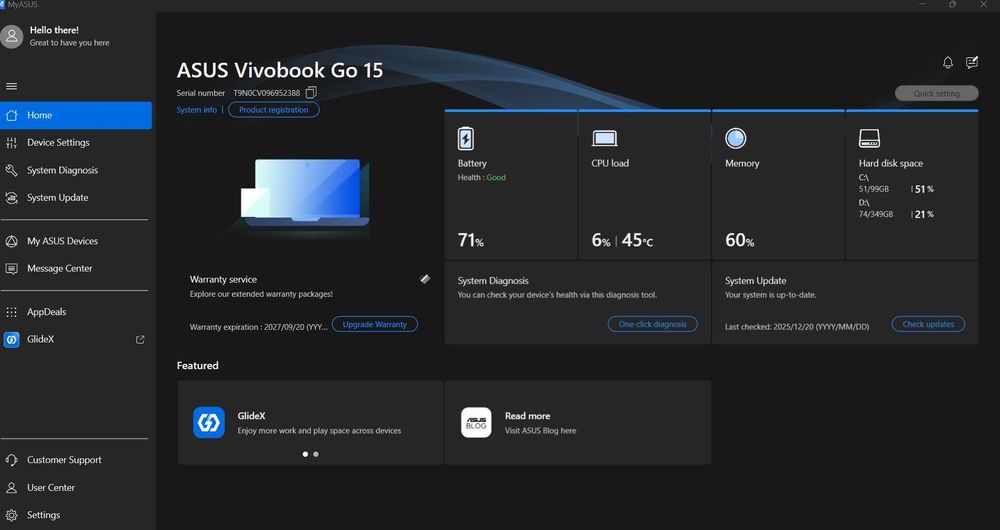The image size is (1000, 530).
Task: Open Message Center
Action: pos(76,269)
